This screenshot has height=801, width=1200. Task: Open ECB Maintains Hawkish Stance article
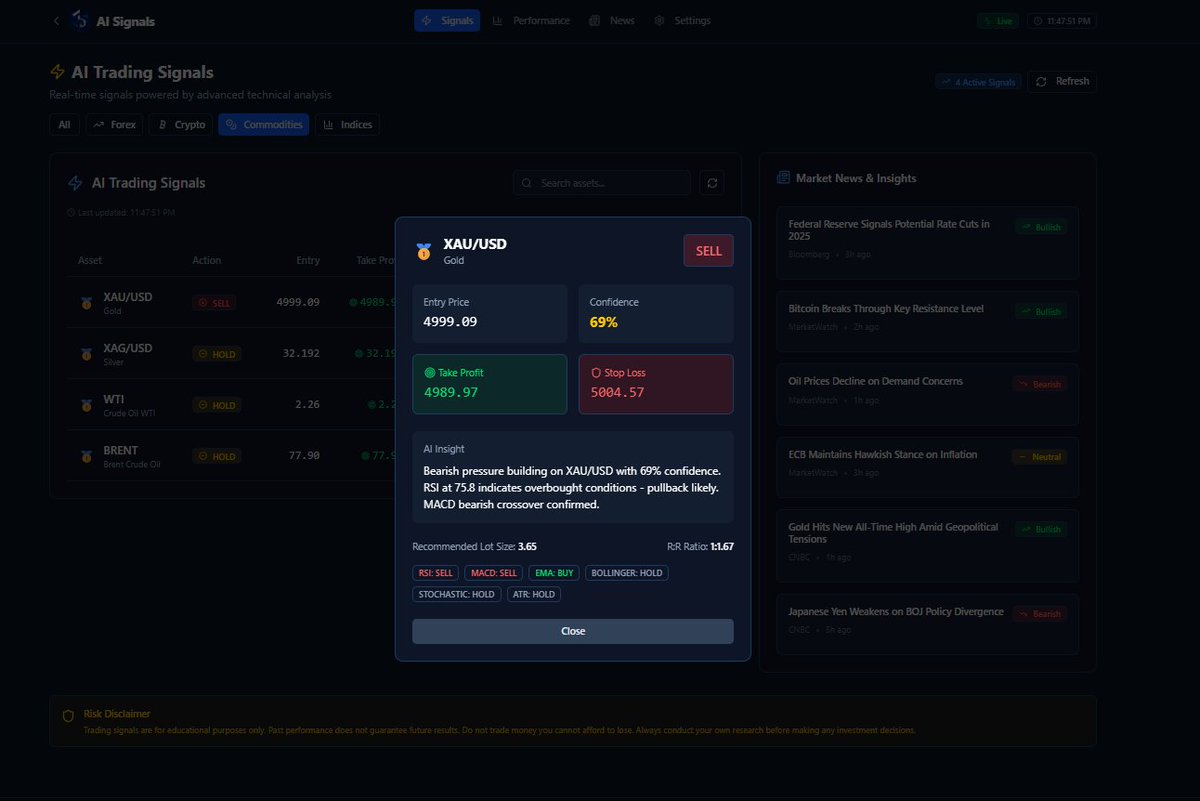pos(928,467)
